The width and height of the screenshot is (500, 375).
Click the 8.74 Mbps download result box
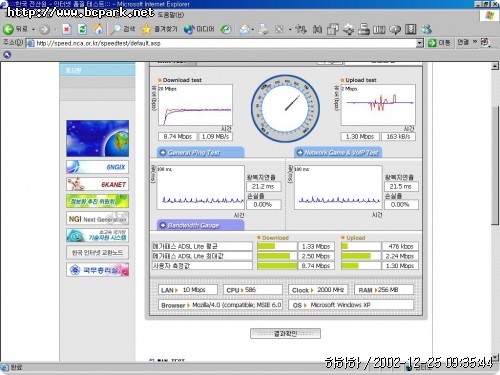point(178,137)
